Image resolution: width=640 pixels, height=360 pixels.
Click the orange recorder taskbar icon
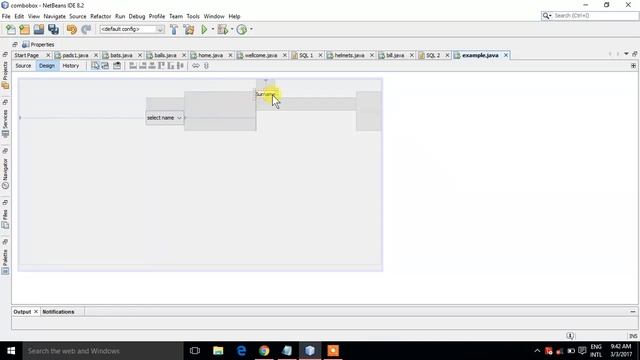[x=333, y=351]
